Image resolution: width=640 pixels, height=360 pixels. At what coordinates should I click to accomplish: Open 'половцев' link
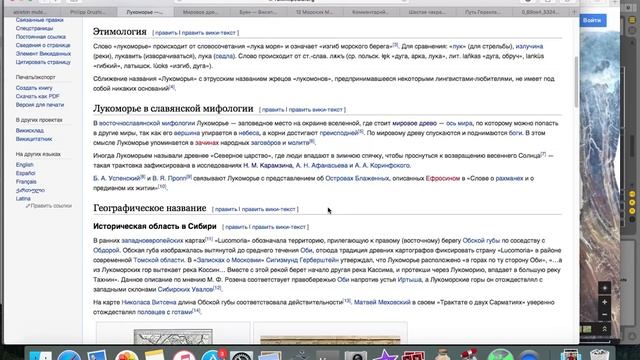pos(151,312)
